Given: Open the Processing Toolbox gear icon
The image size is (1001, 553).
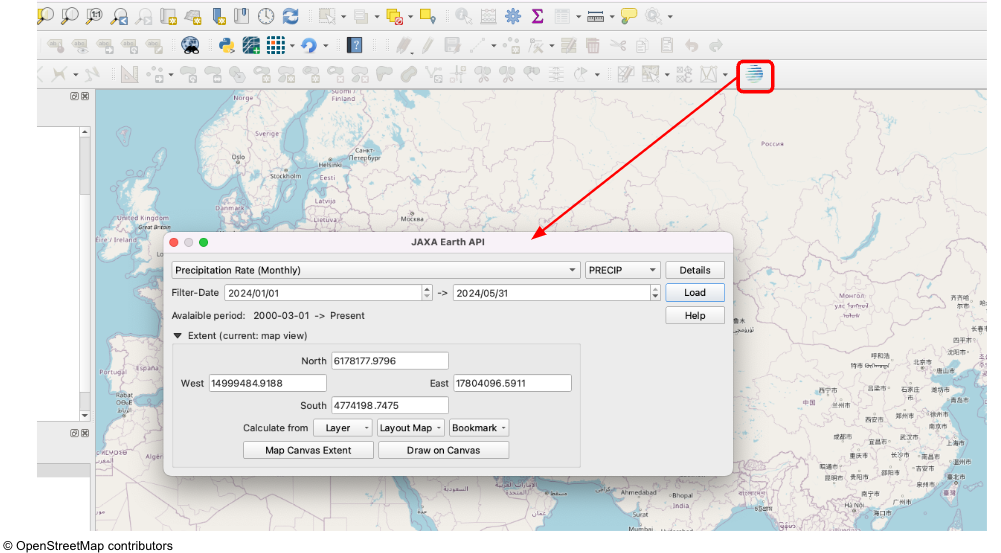Looking at the screenshot, I should (x=513, y=16).
